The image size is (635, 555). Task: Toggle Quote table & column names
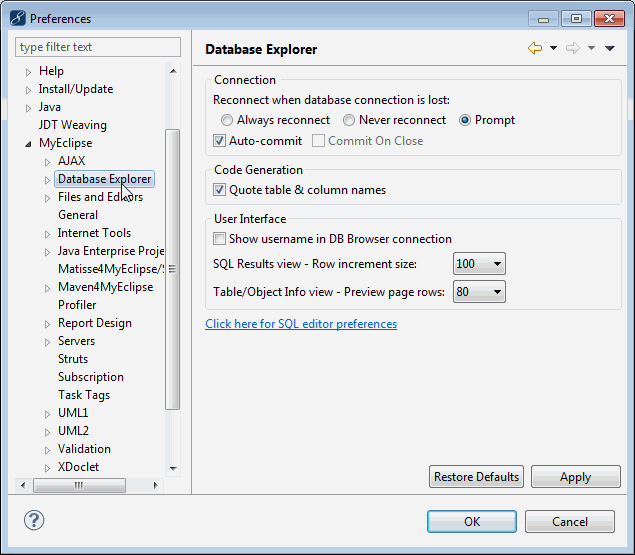coord(220,190)
